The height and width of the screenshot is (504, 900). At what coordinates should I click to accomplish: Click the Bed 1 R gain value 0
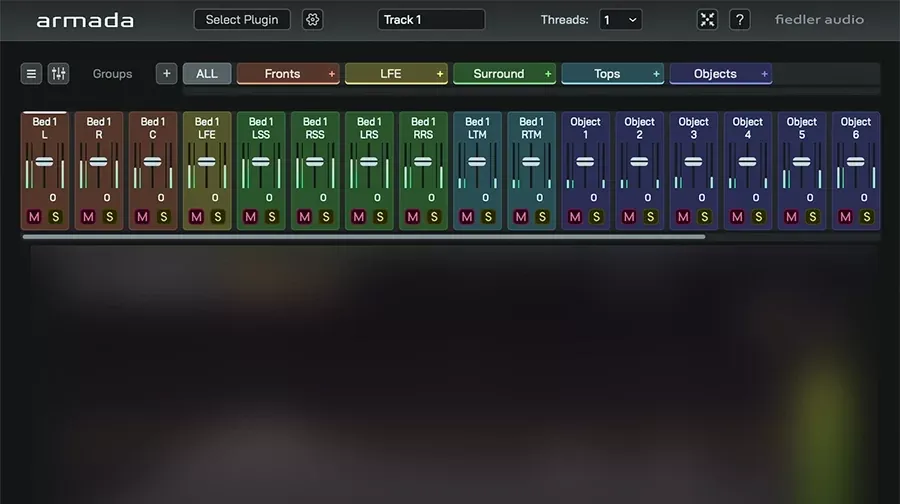point(107,197)
